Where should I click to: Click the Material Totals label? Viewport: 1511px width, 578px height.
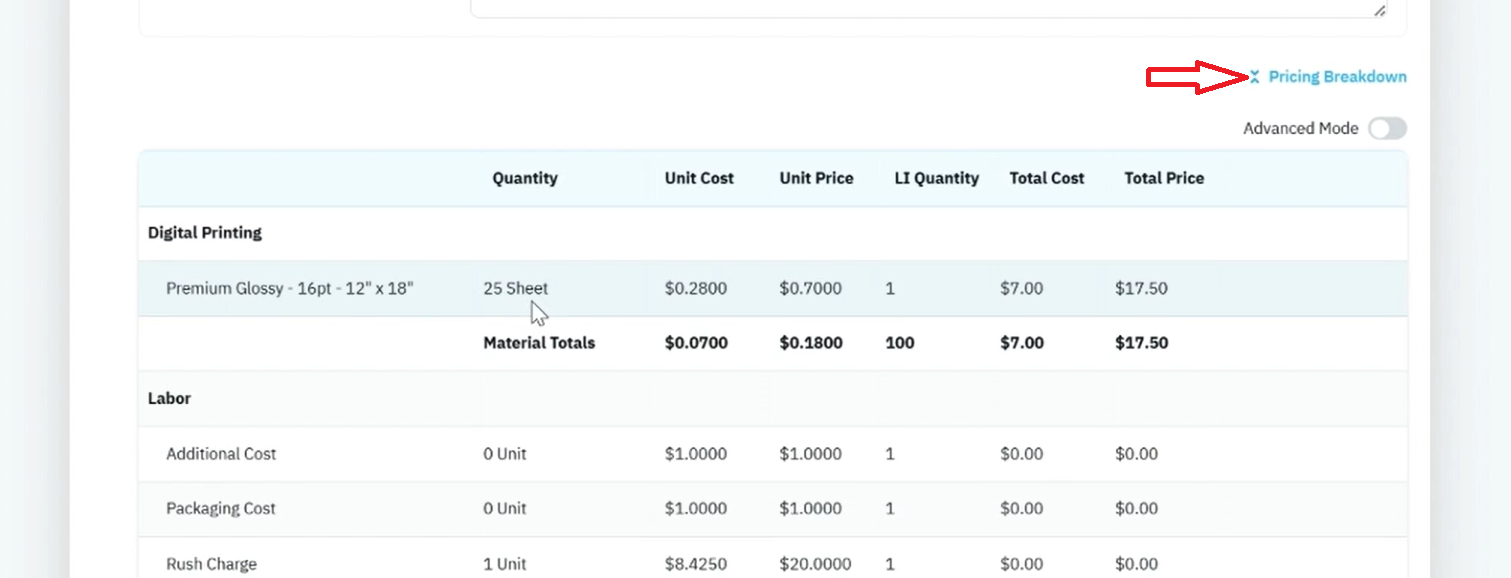(539, 343)
